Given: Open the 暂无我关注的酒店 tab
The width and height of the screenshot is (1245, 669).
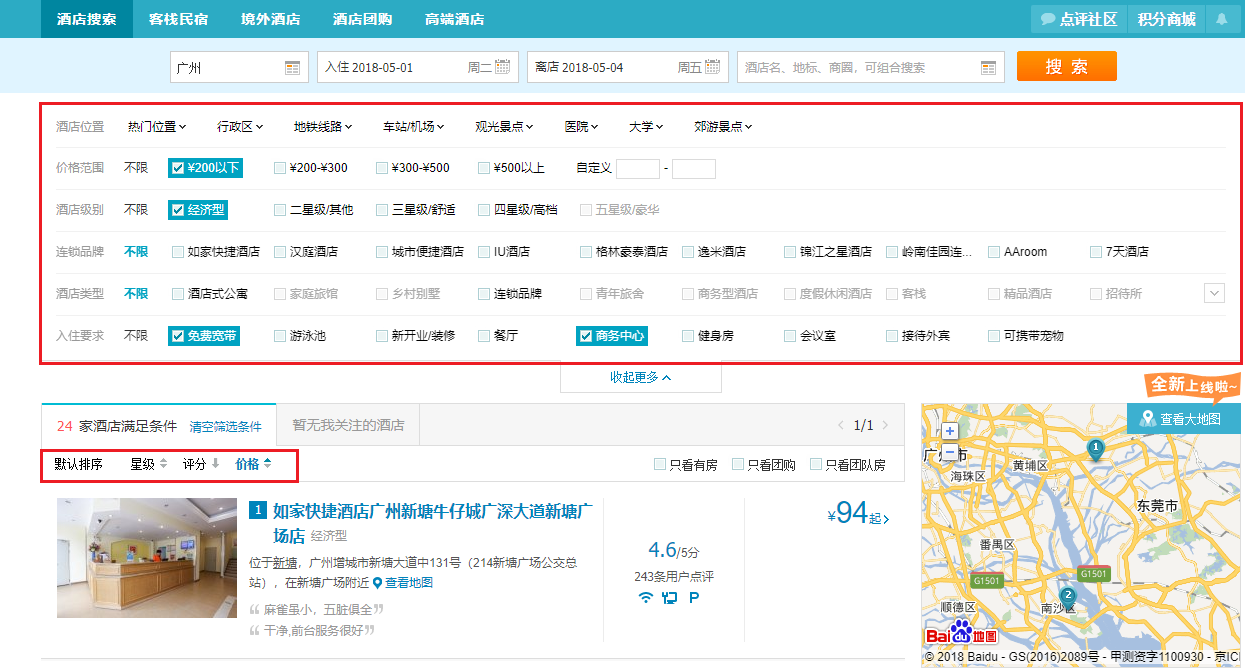Looking at the screenshot, I should 348,425.
